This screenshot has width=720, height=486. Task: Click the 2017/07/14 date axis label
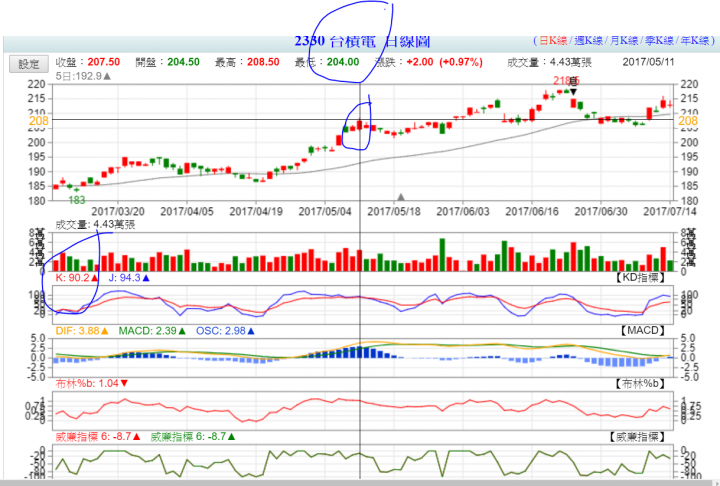pos(670,212)
